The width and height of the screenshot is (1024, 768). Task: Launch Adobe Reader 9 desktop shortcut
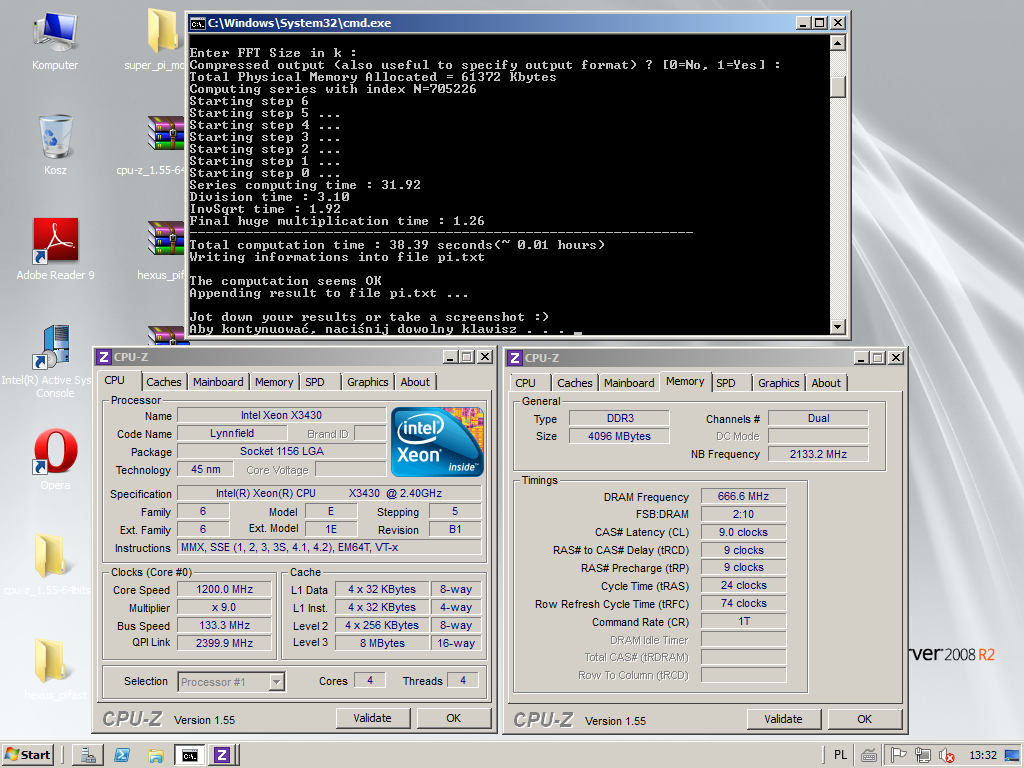(56, 249)
